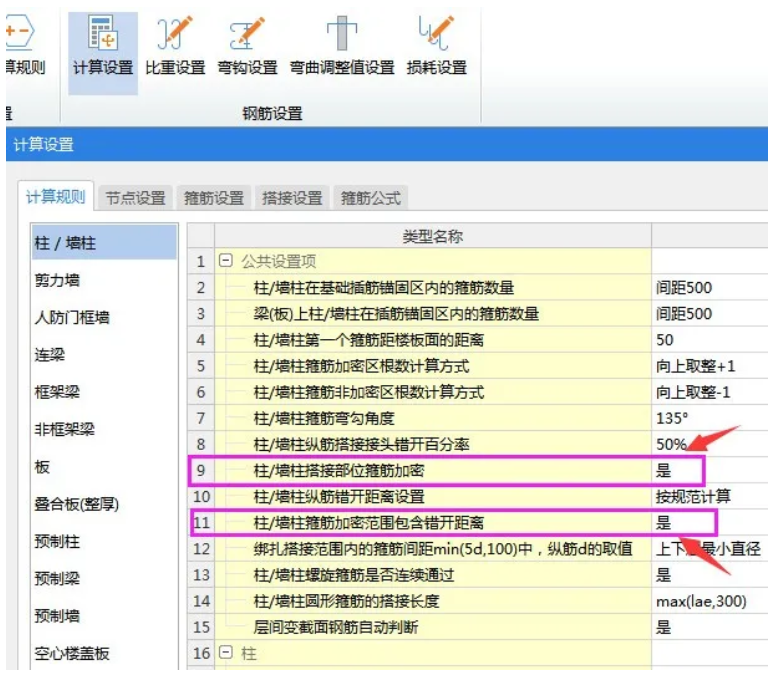Collapse the 公共设置项 group
This screenshot has height=680, width=779.
point(226,260)
